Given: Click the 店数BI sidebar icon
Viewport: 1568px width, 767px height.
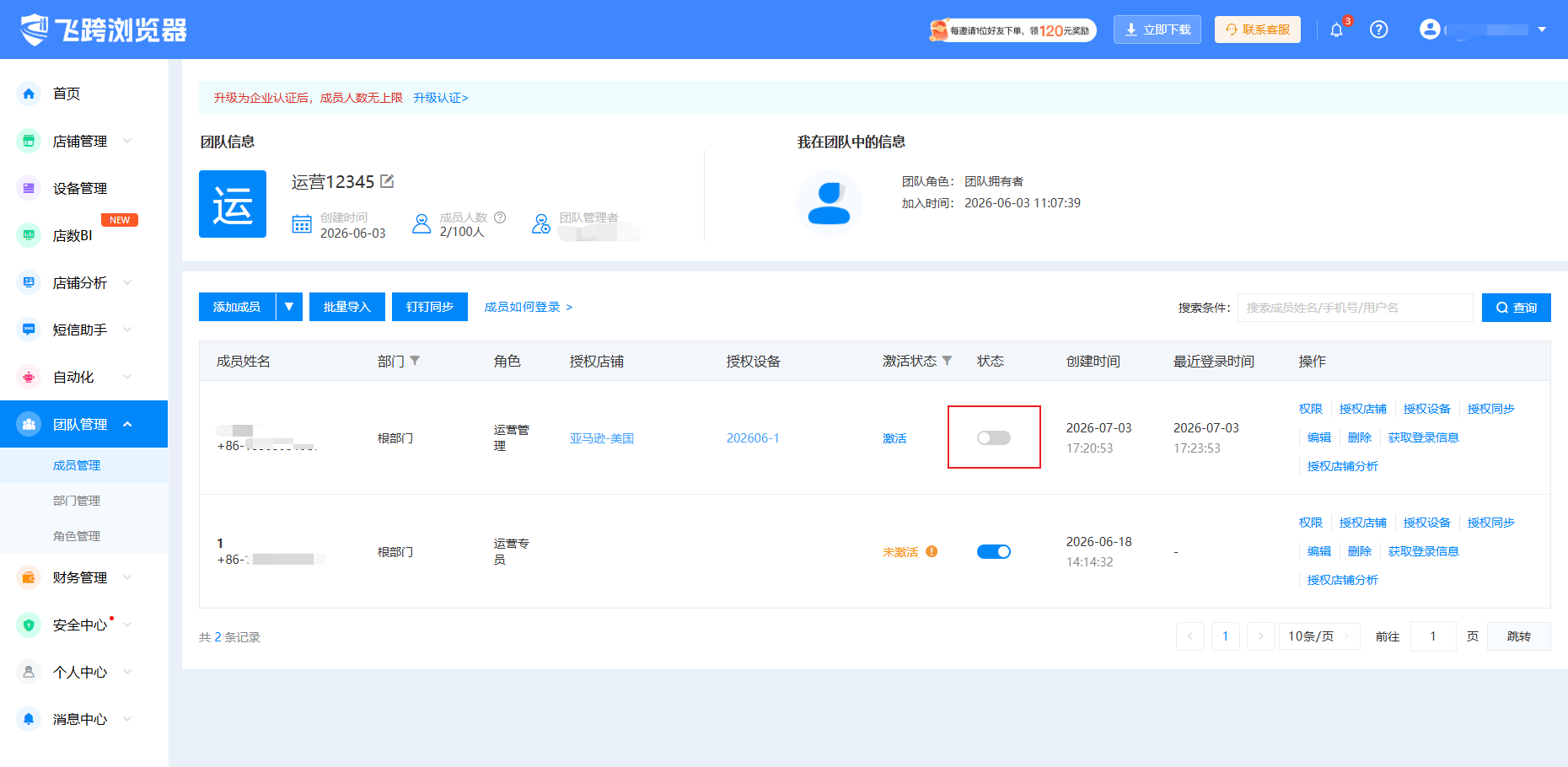Looking at the screenshot, I should tap(29, 235).
